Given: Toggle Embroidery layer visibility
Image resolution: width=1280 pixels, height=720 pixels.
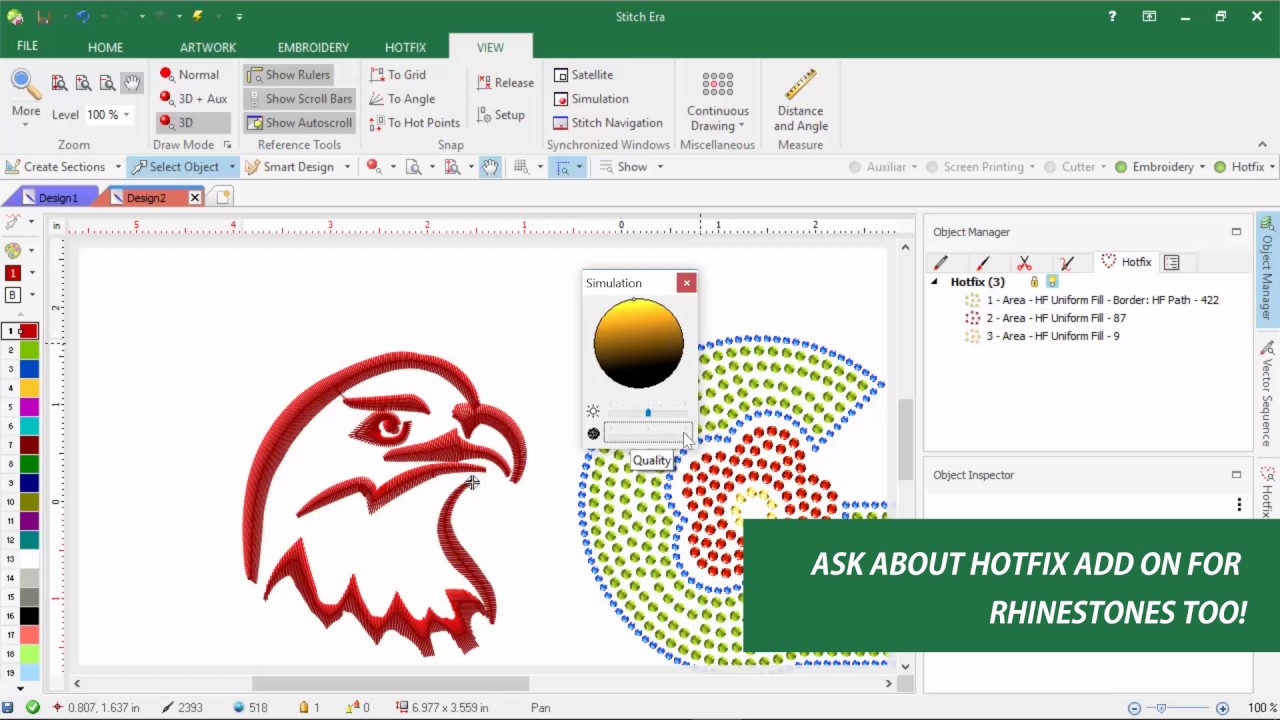Looking at the screenshot, I should tap(1121, 167).
